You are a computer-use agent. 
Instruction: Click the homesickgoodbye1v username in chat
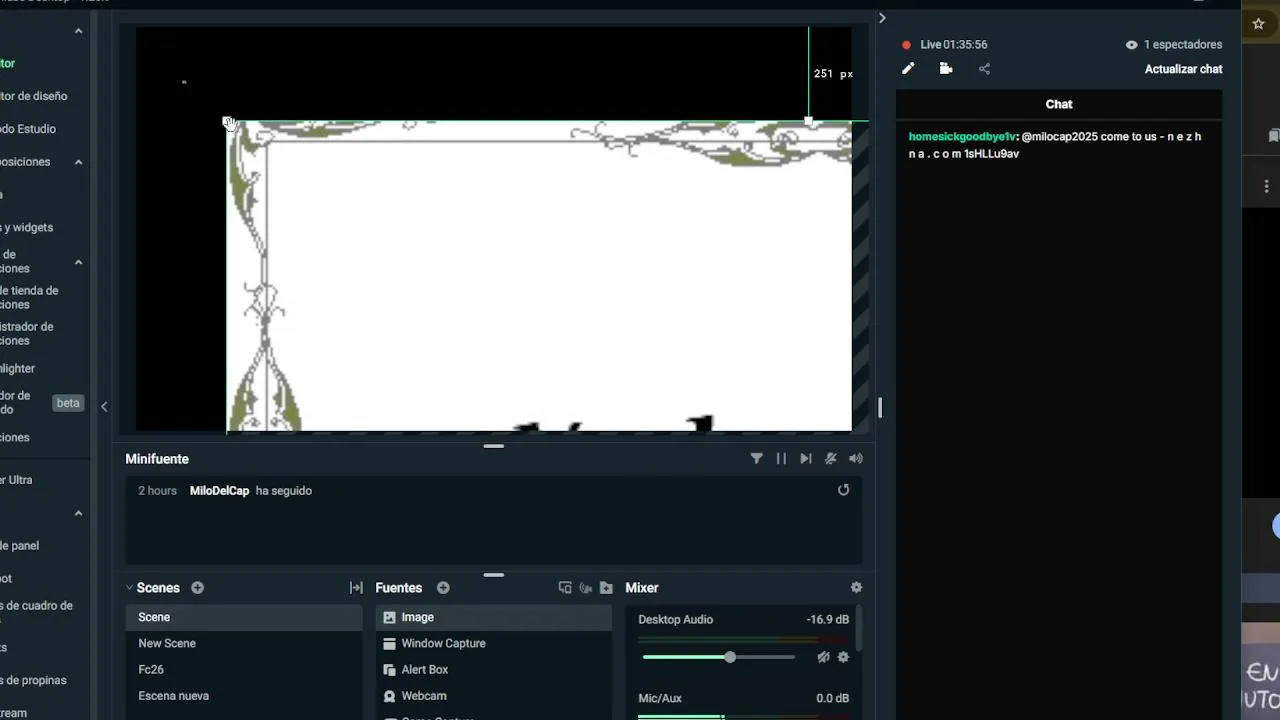coord(961,137)
